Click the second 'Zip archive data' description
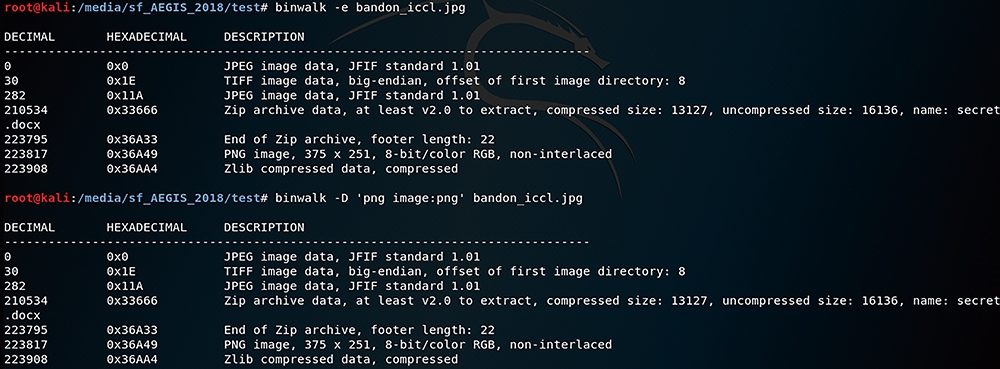Image resolution: width=1000 pixels, height=369 pixels. (x=612, y=300)
